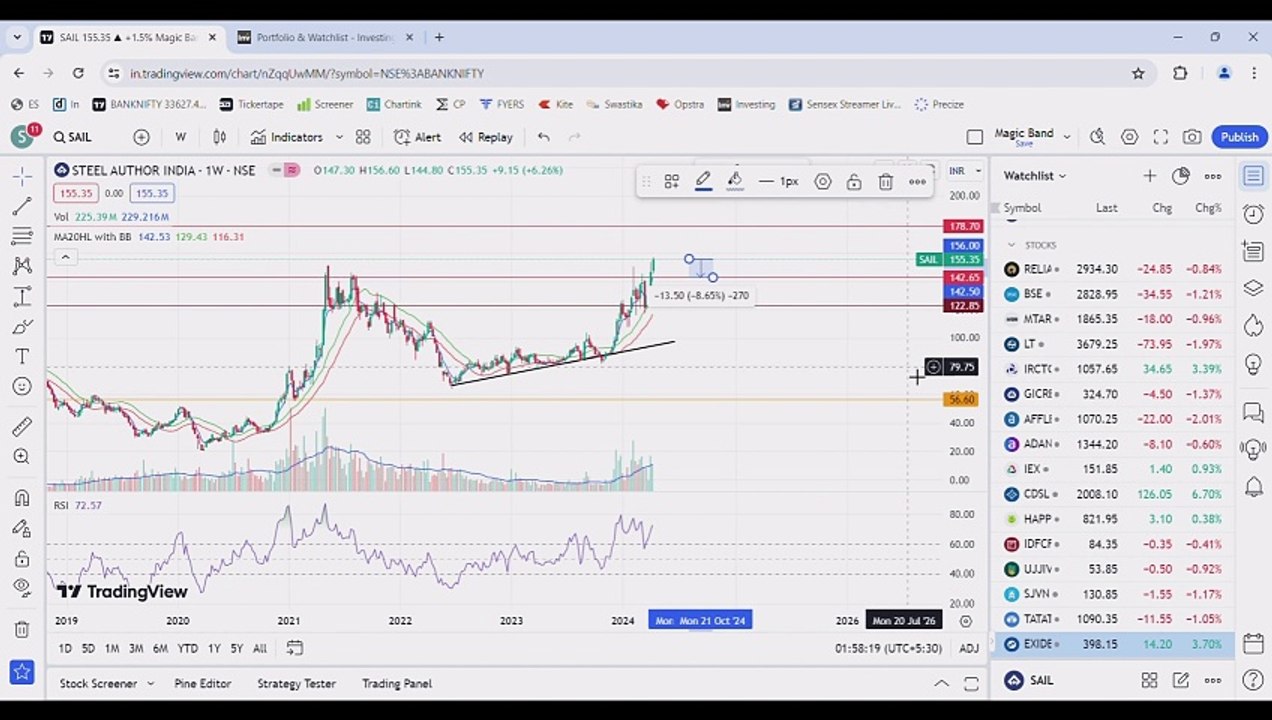The height and width of the screenshot is (720, 1272).
Task: Collapse the bottom panel chevron
Action: [x=941, y=684]
